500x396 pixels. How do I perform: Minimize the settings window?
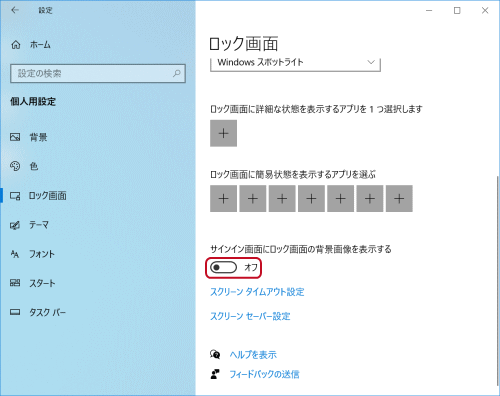tap(429, 10)
